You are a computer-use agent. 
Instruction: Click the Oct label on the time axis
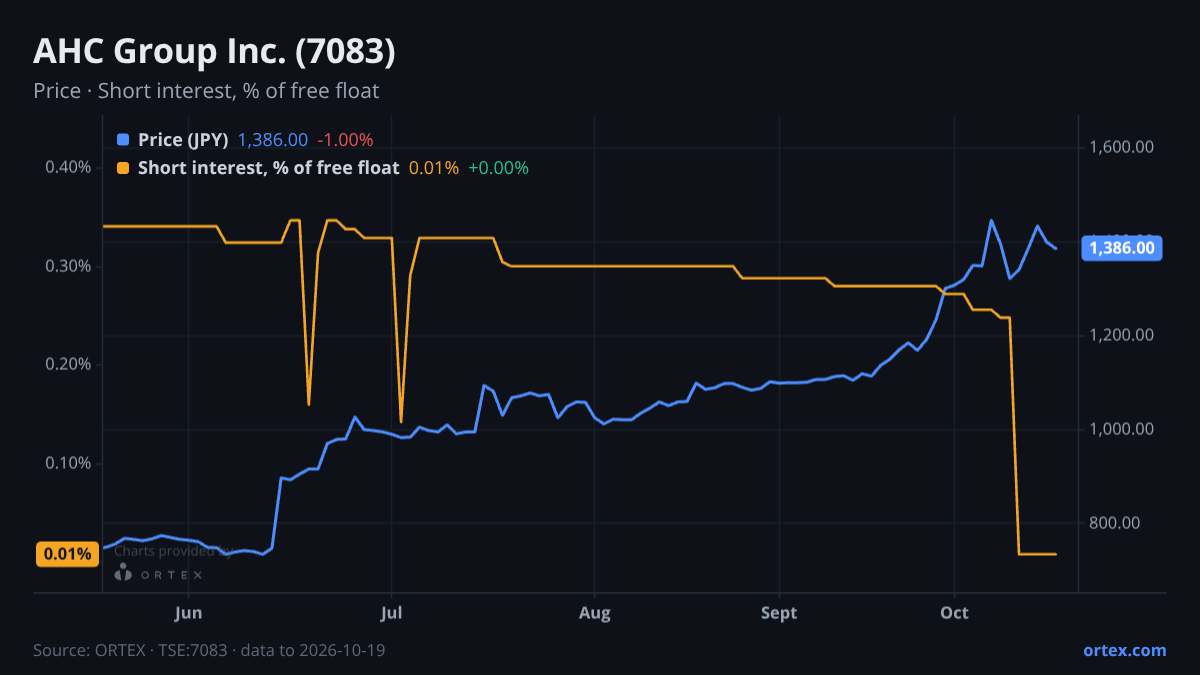tap(954, 613)
